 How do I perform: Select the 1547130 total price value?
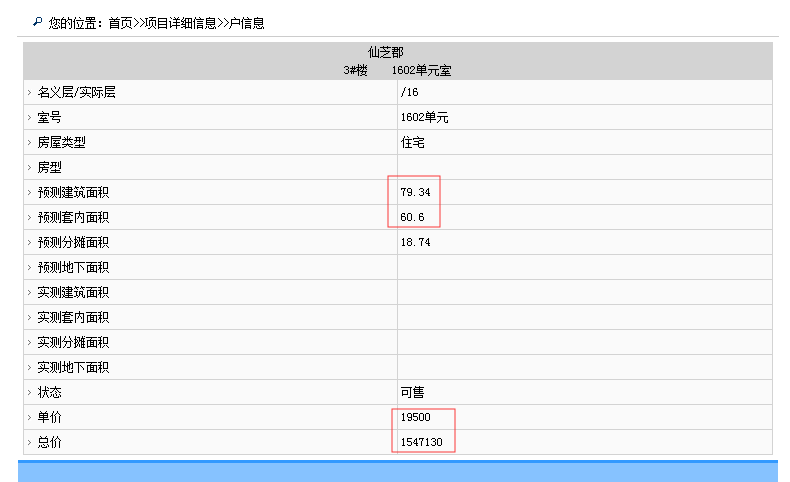coord(422,442)
